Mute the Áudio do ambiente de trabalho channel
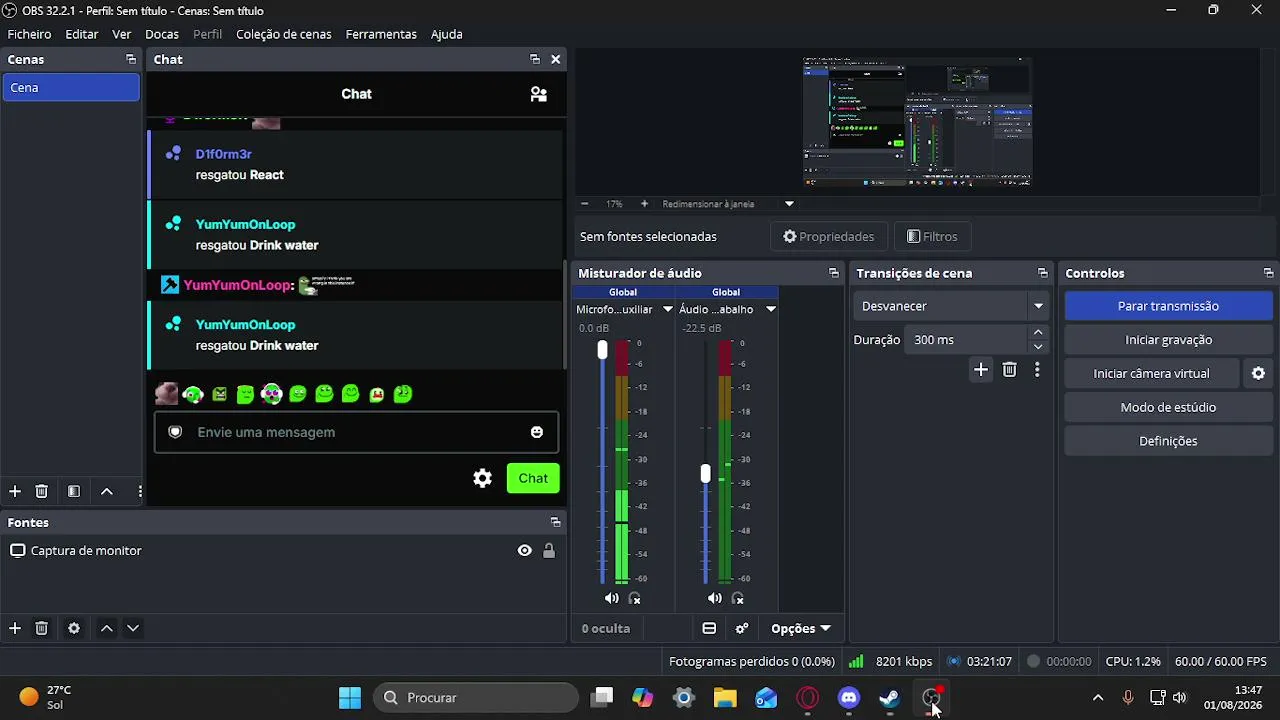Screen dimensions: 1280x720 coord(714,598)
